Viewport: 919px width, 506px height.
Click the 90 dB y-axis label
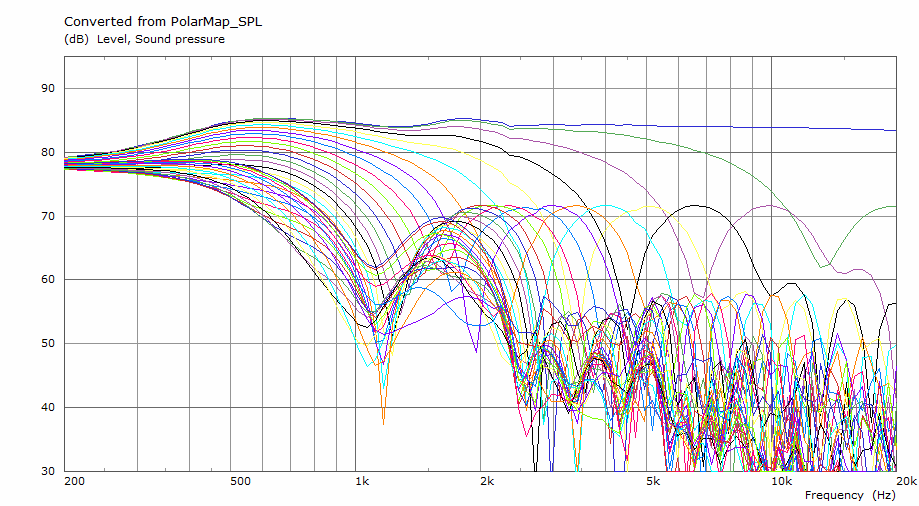[47, 89]
